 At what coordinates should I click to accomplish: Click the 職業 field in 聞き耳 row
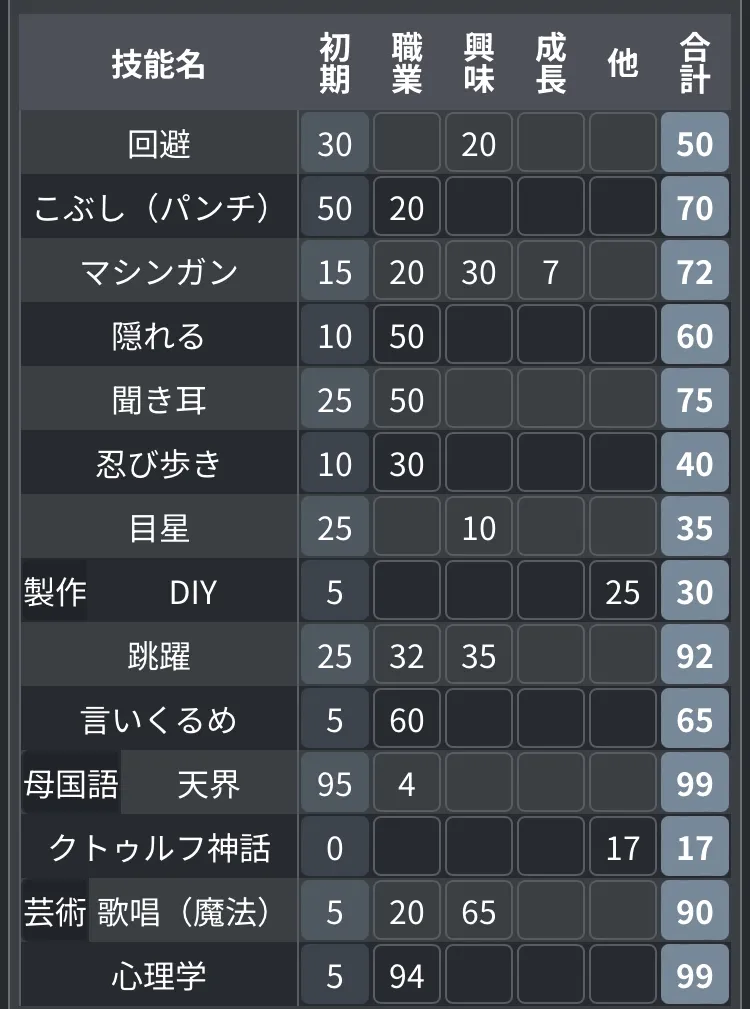(407, 401)
